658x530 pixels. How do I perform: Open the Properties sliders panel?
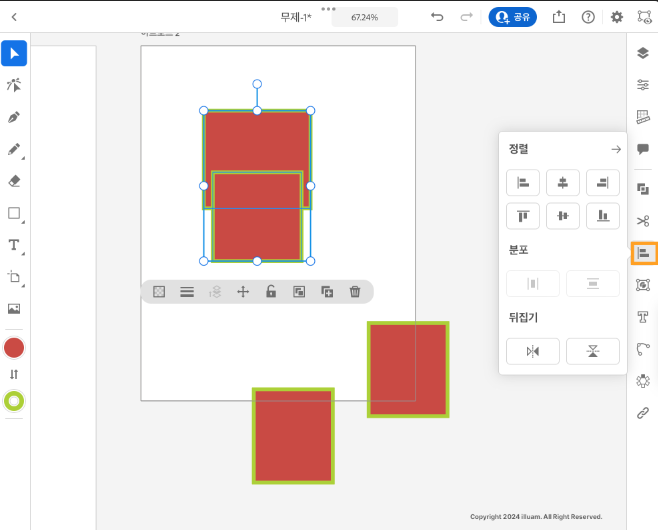click(642, 85)
